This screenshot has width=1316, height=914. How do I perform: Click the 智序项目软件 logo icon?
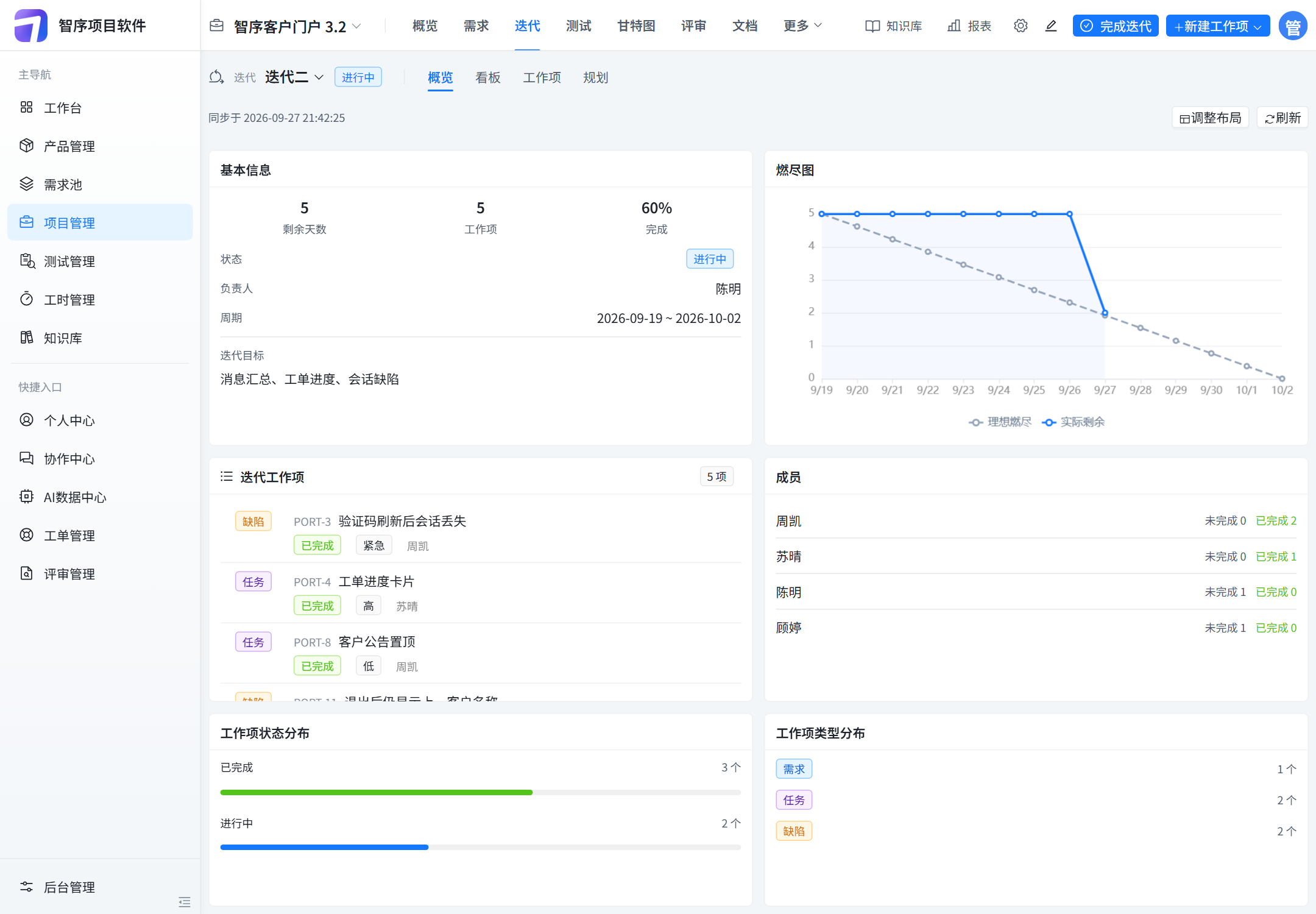tap(30, 25)
